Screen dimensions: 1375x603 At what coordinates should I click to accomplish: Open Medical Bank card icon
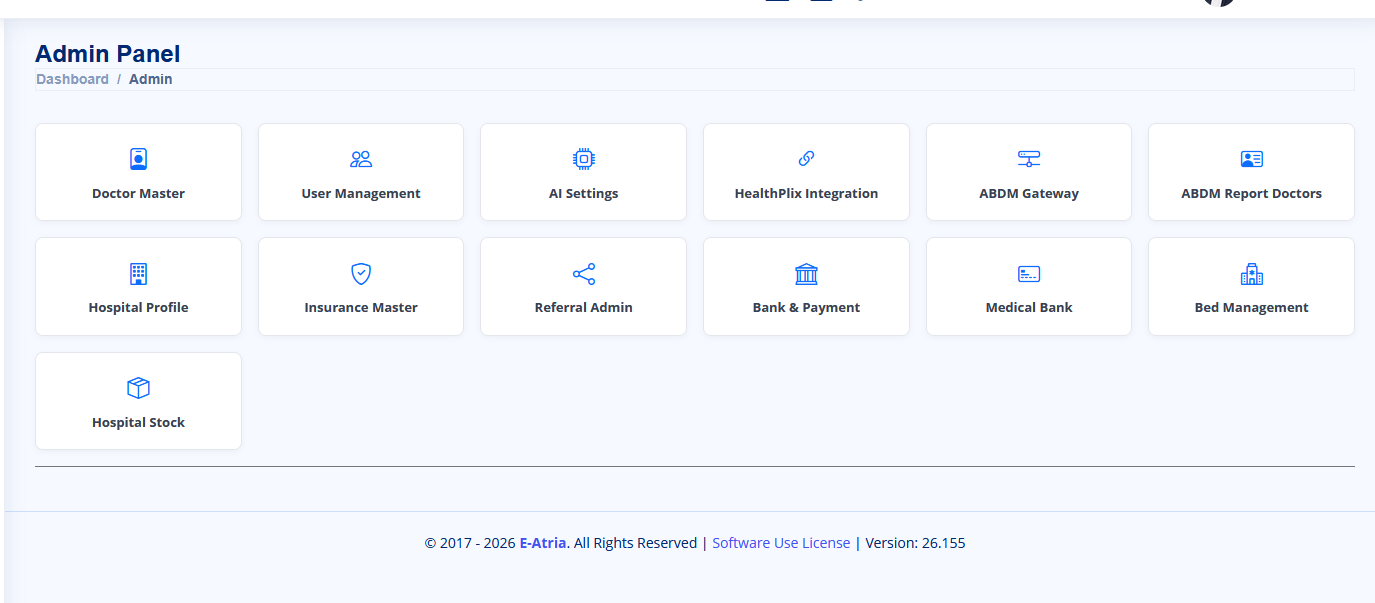click(x=1029, y=274)
